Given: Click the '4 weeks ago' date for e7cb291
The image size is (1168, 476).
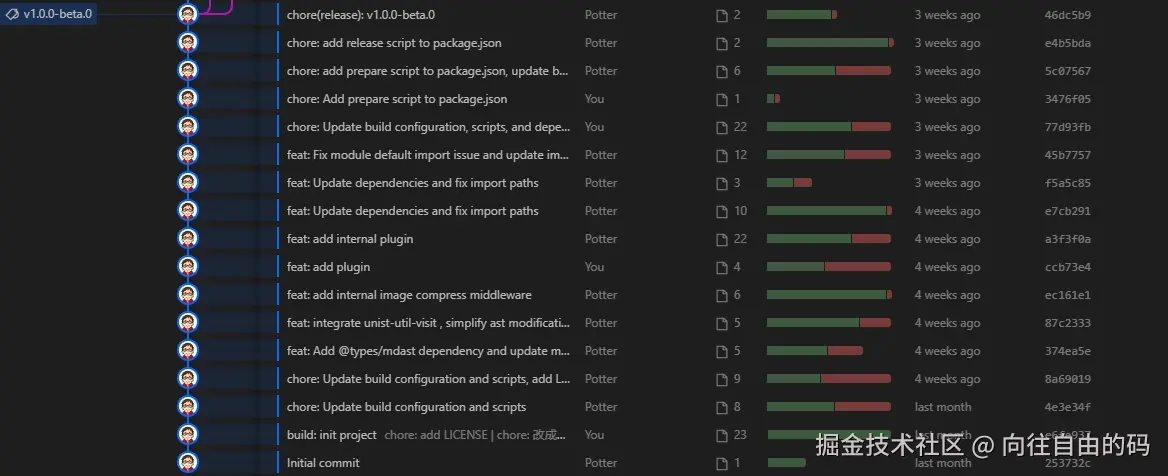Looking at the screenshot, I should [947, 211].
